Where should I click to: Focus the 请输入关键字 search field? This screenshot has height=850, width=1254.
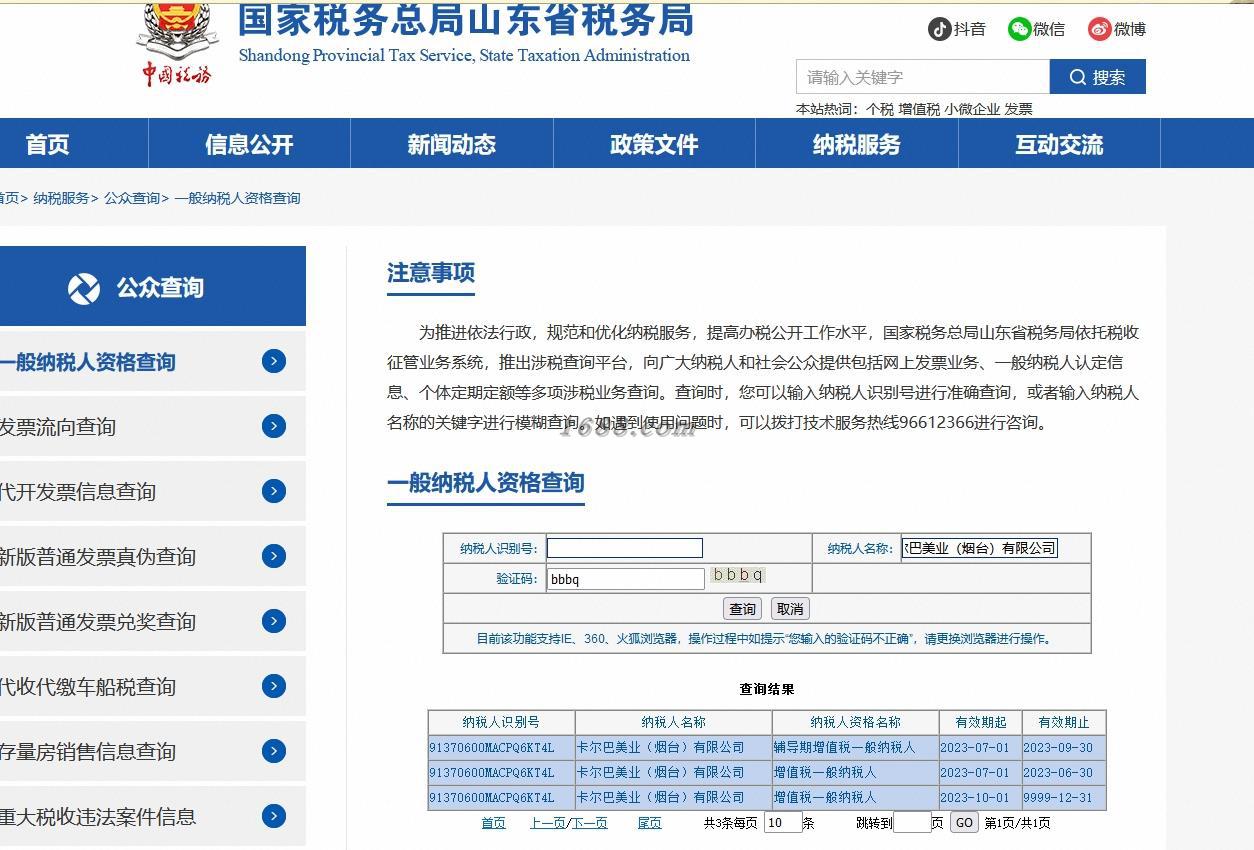click(922, 77)
